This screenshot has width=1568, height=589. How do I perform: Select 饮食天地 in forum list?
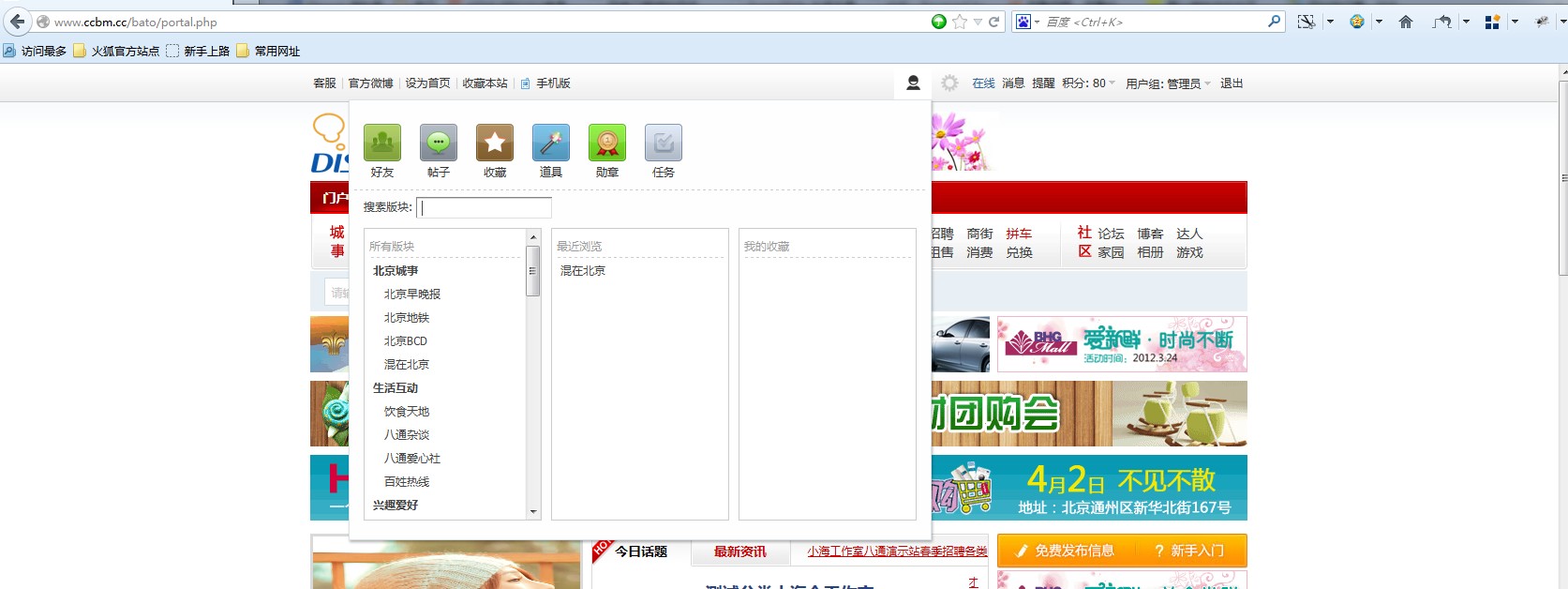click(x=407, y=412)
